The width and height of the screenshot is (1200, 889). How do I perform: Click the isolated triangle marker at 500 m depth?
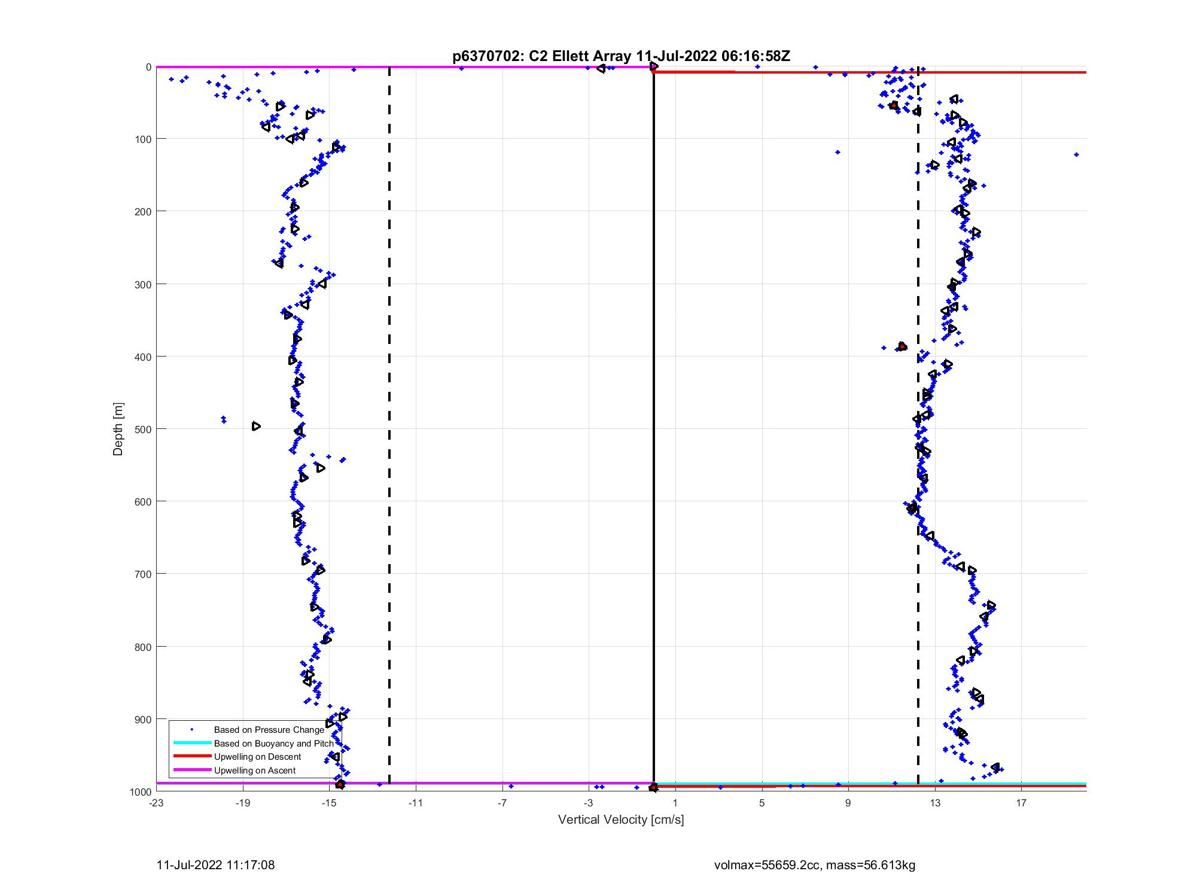pyautogui.click(x=256, y=426)
